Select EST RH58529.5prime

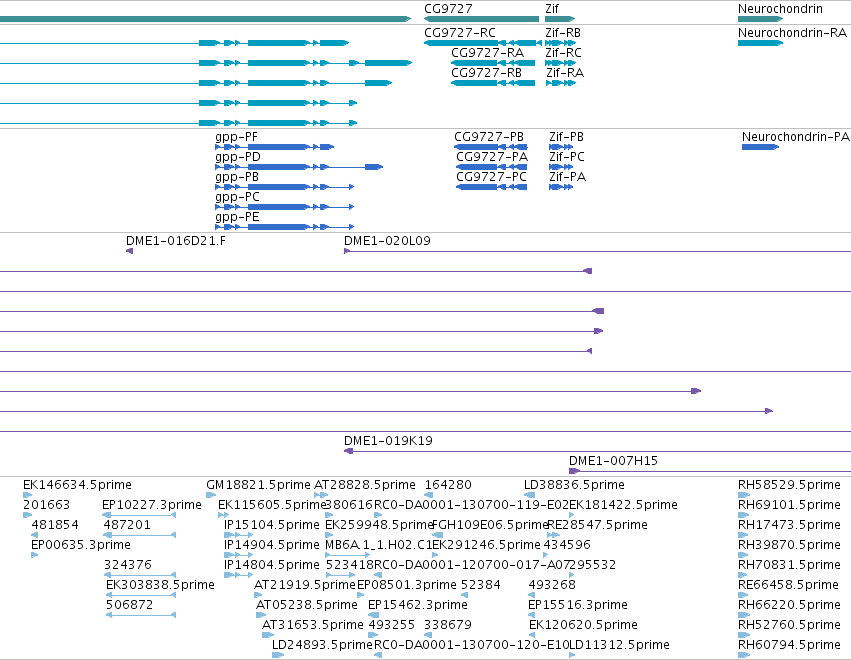point(789,485)
